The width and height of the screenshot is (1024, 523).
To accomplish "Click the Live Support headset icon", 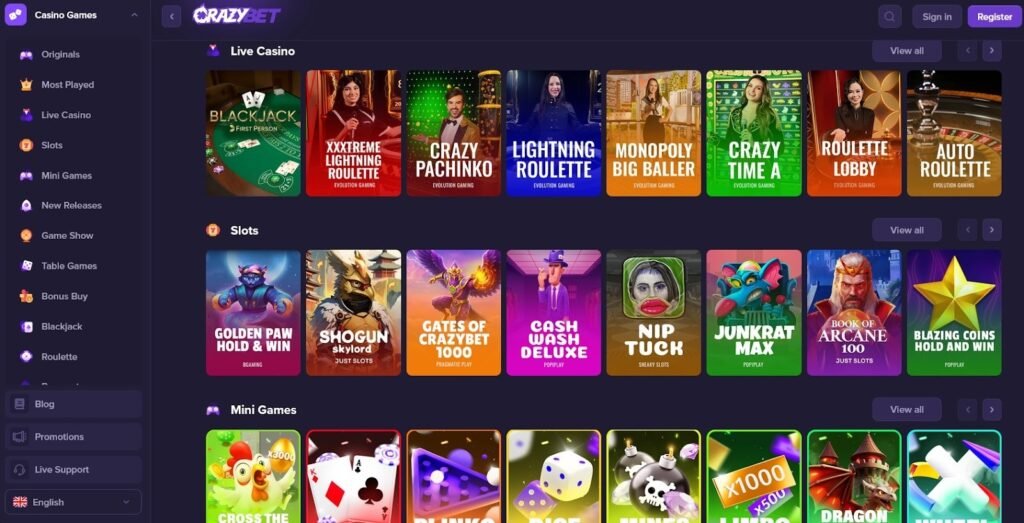I will [20, 469].
